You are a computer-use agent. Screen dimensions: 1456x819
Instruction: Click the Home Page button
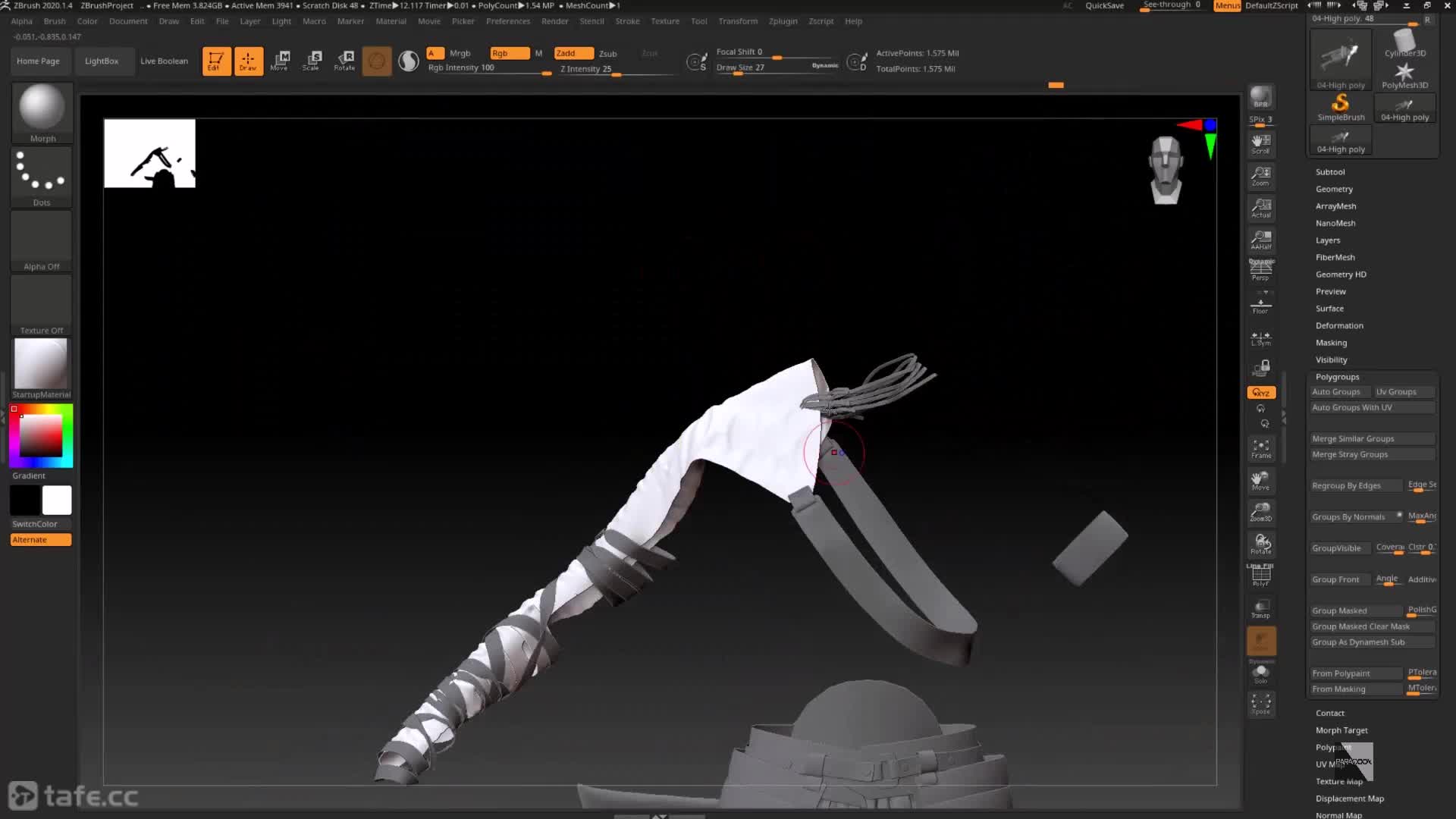tap(38, 61)
